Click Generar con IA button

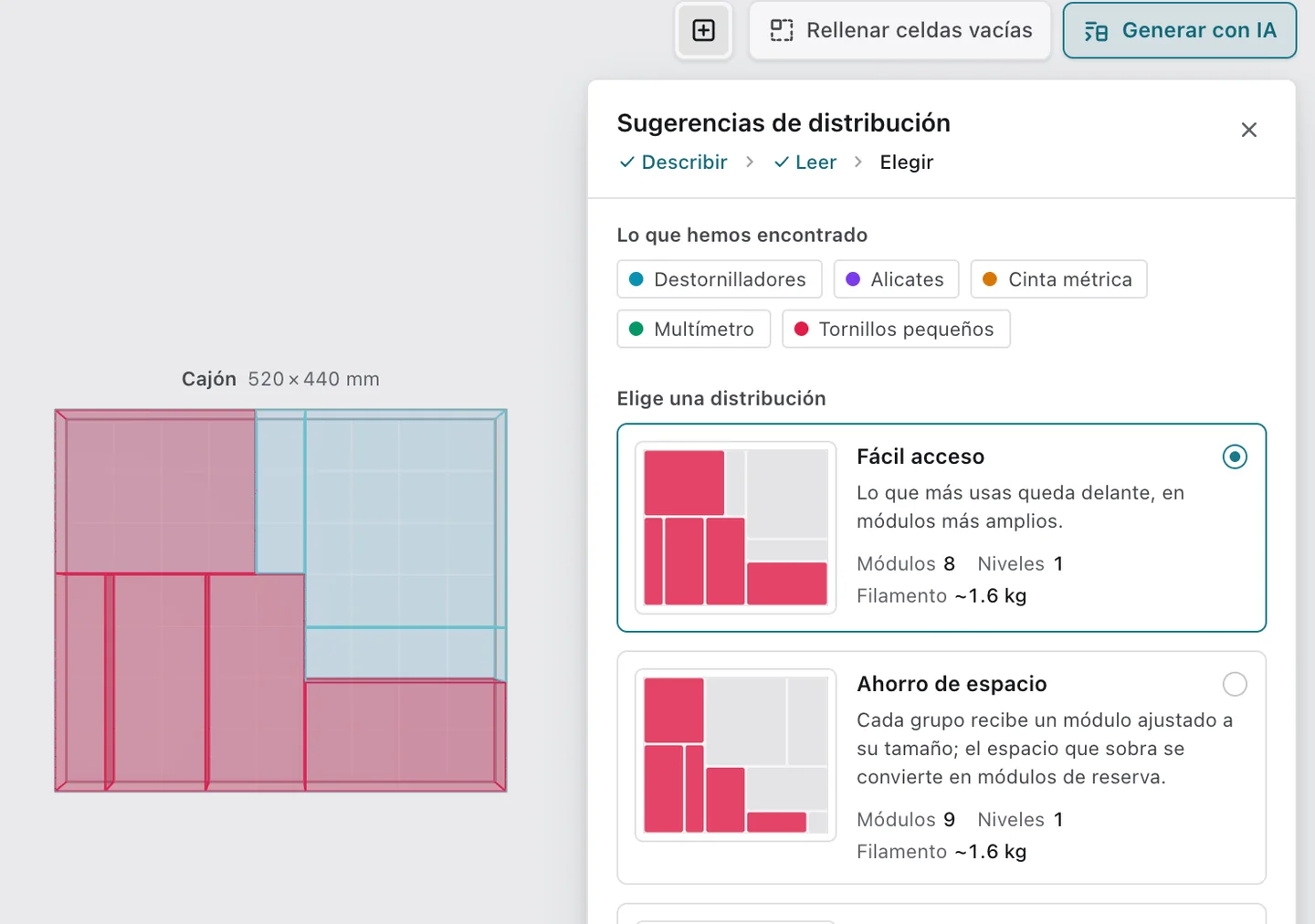[x=1179, y=30]
